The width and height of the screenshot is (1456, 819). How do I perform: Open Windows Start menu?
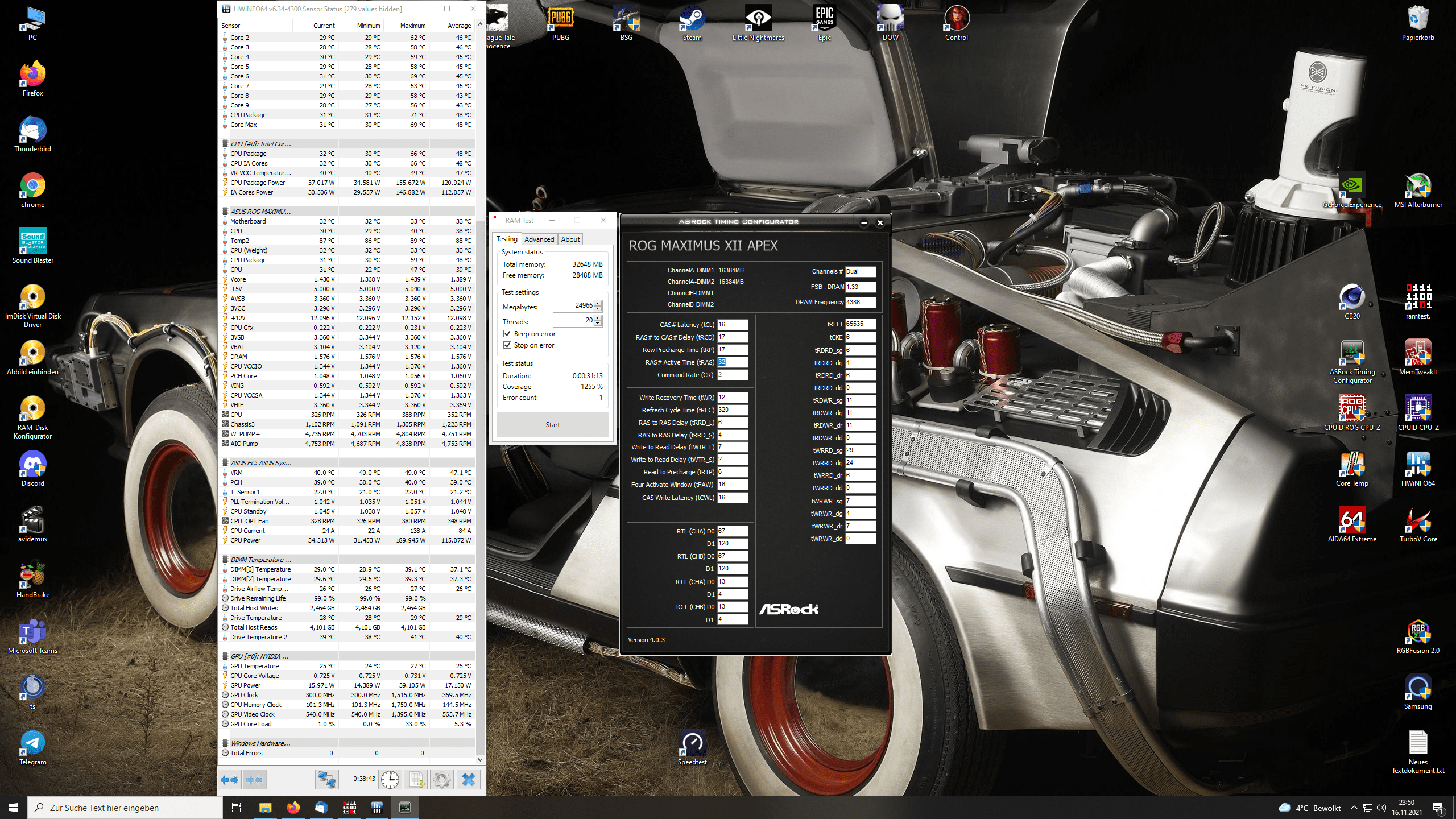point(14,808)
